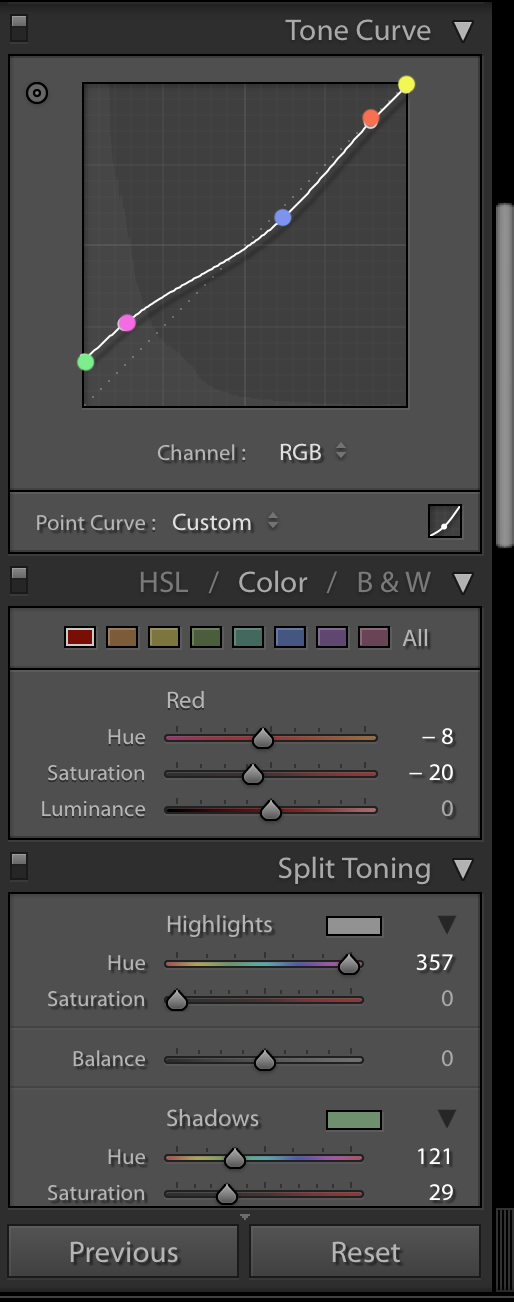Select the Yellow color swatch

pos(164,637)
